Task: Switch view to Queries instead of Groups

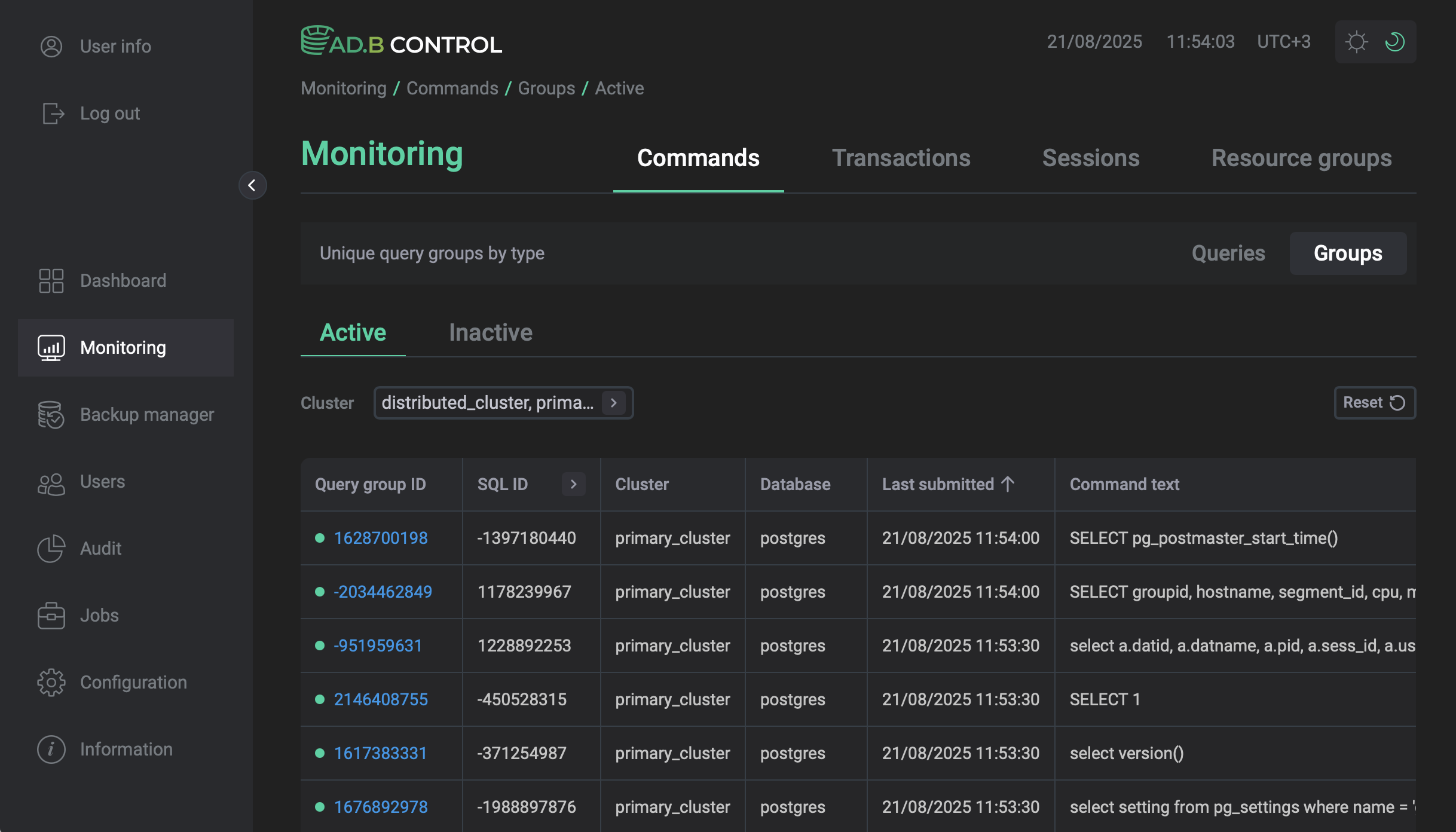Action: 1228,253
